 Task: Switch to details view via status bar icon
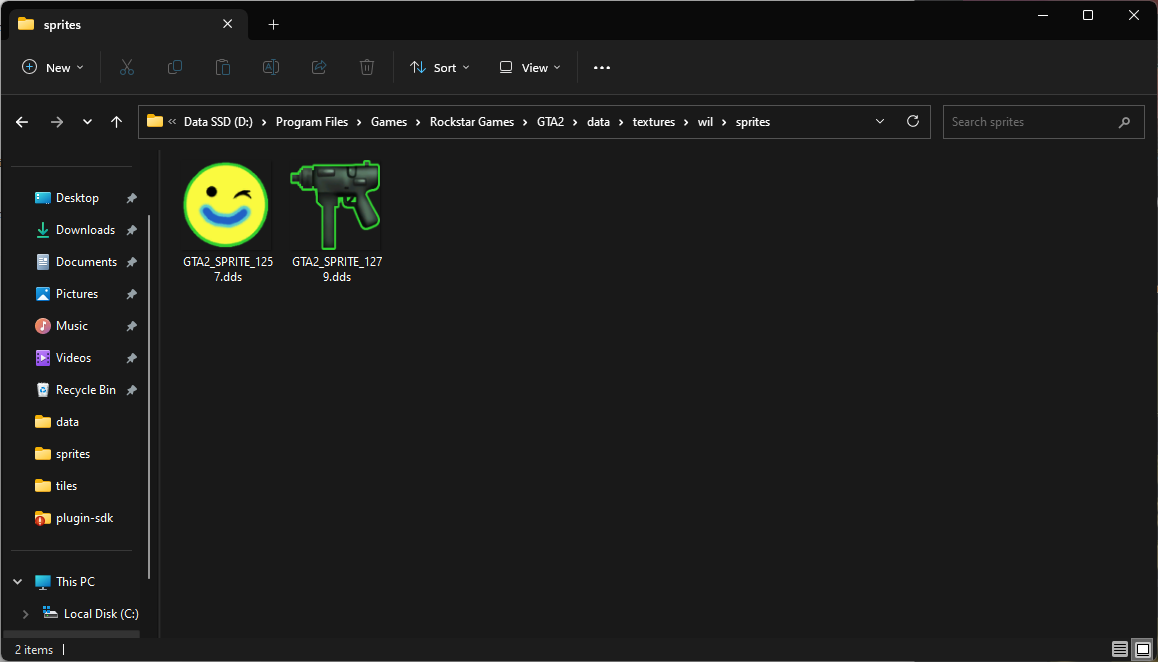pyautogui.click(x=1119, y=649)
